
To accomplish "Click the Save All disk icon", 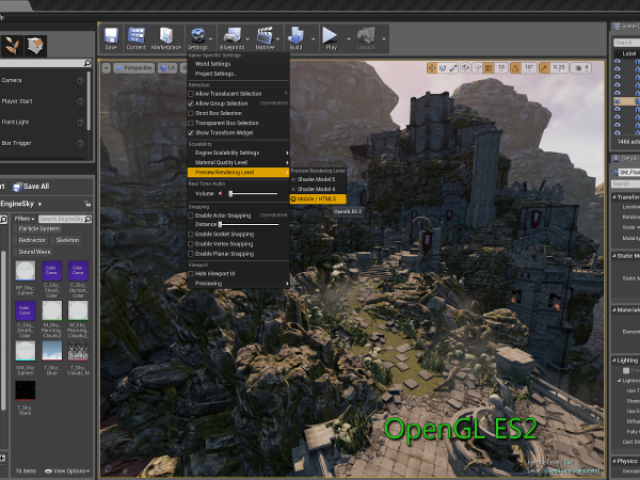I will click(17, 187).
